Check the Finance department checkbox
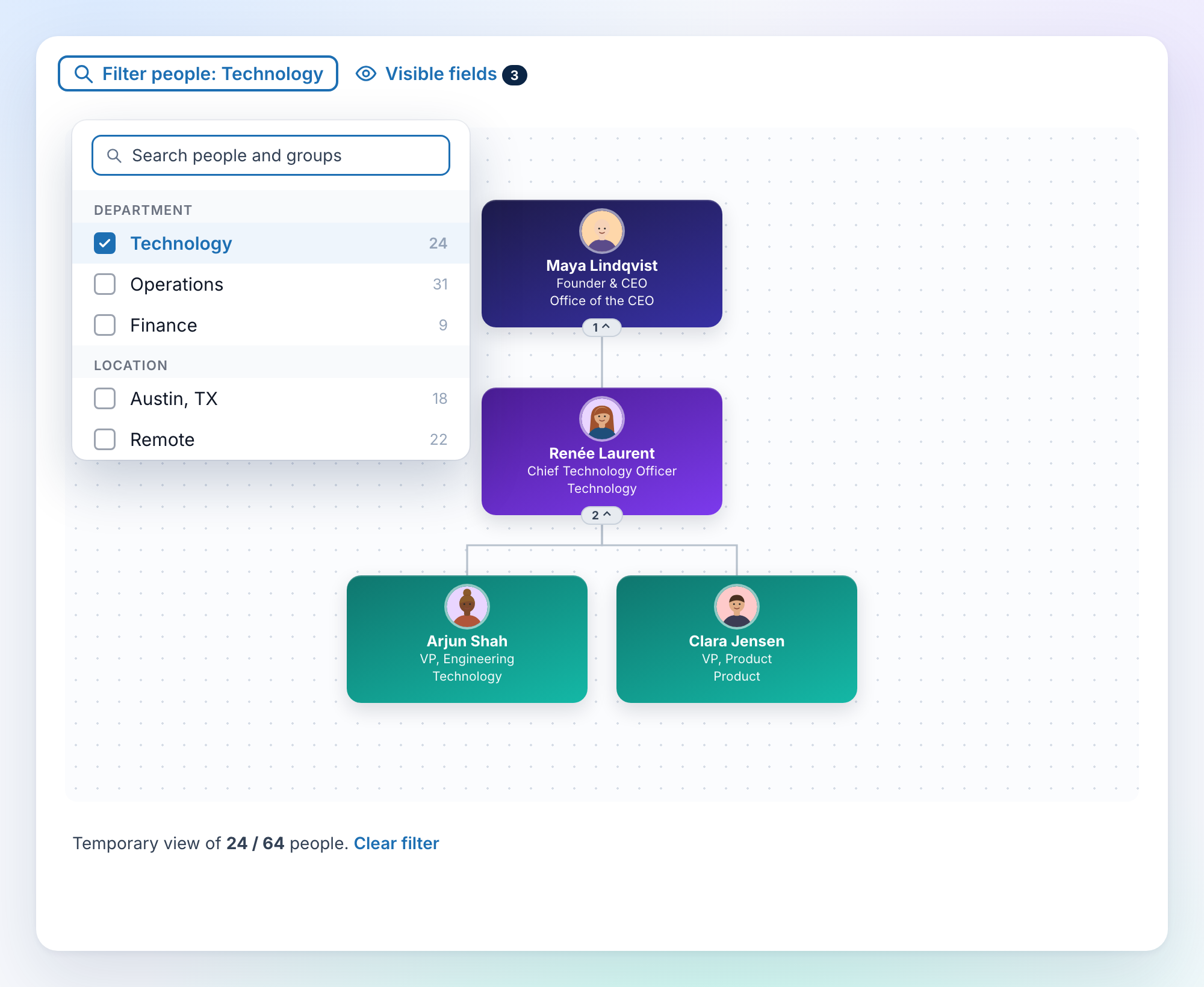 coord(105,325)
